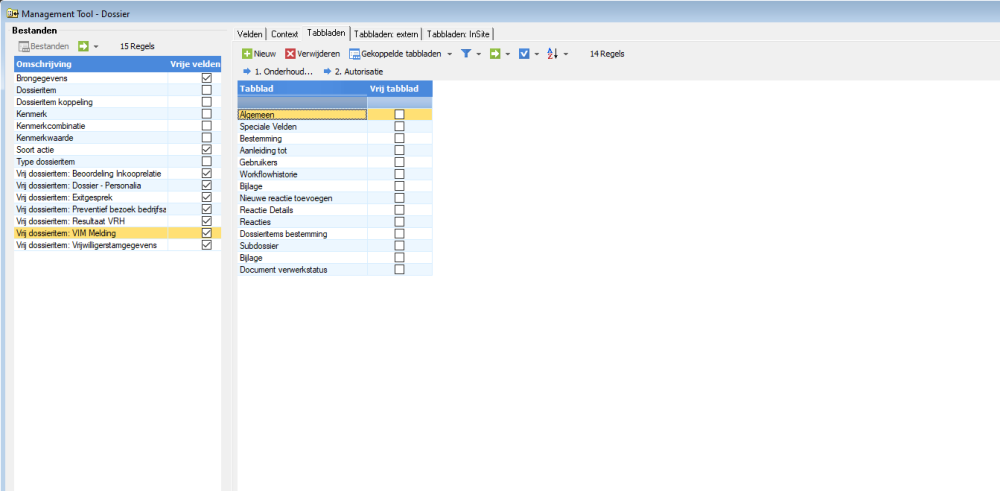1000x491 pixels.
Task: Click the Nieuw green plus icon
Action: (x=247, y=53)
